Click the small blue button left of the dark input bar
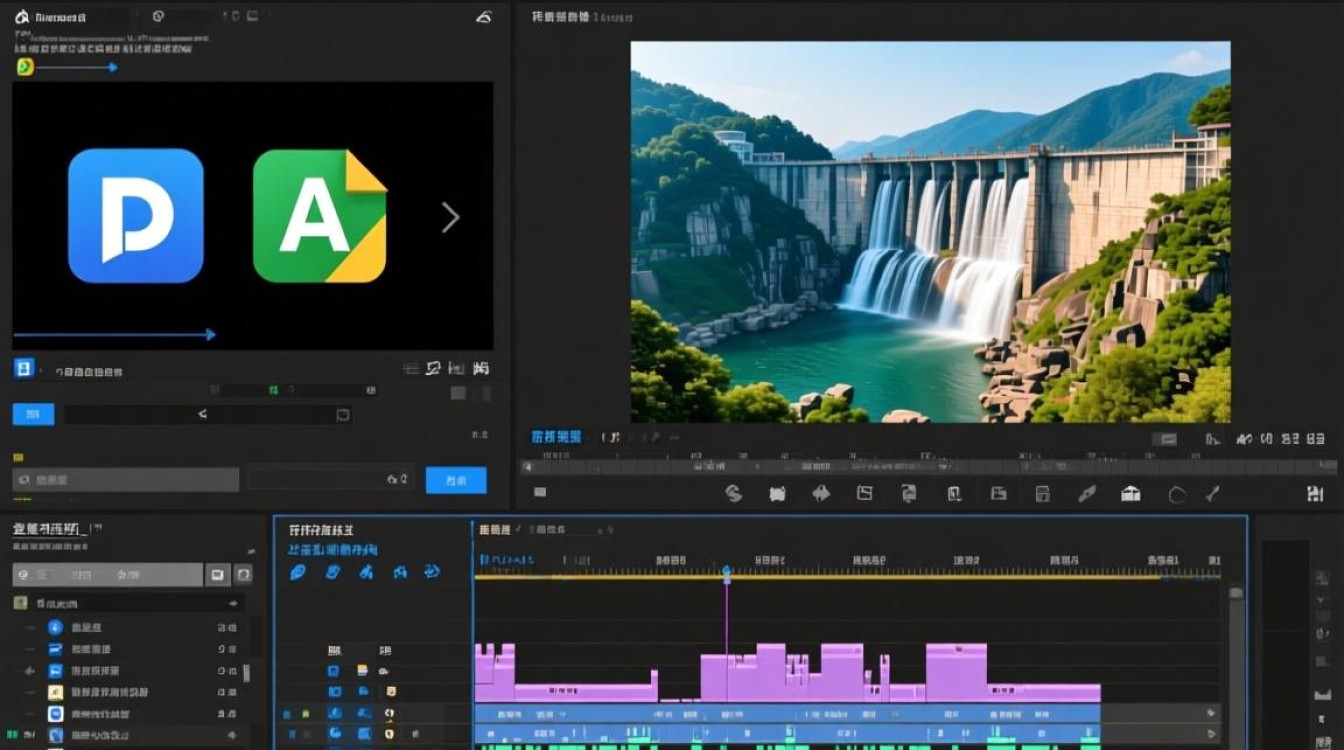 33,414
